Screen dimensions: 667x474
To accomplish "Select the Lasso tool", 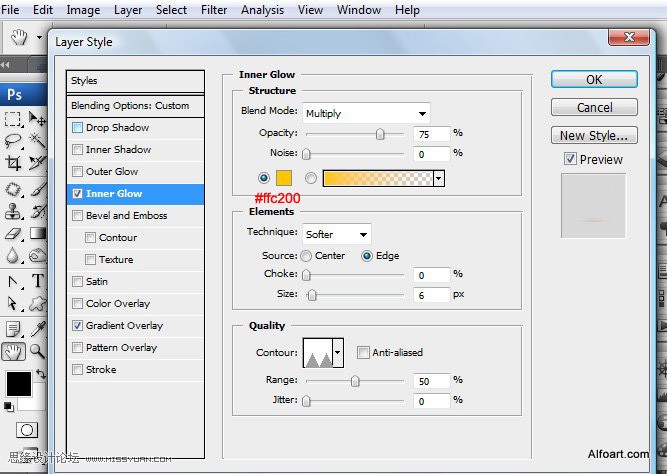I will tap(13, 140).
